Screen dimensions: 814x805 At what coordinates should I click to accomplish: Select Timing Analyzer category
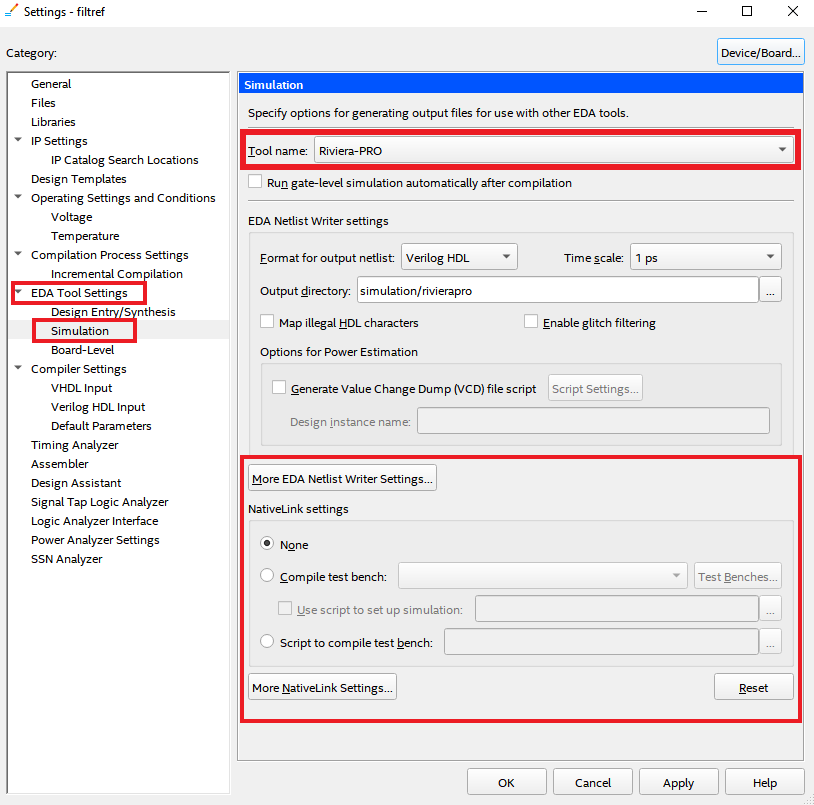click(74, 445)
